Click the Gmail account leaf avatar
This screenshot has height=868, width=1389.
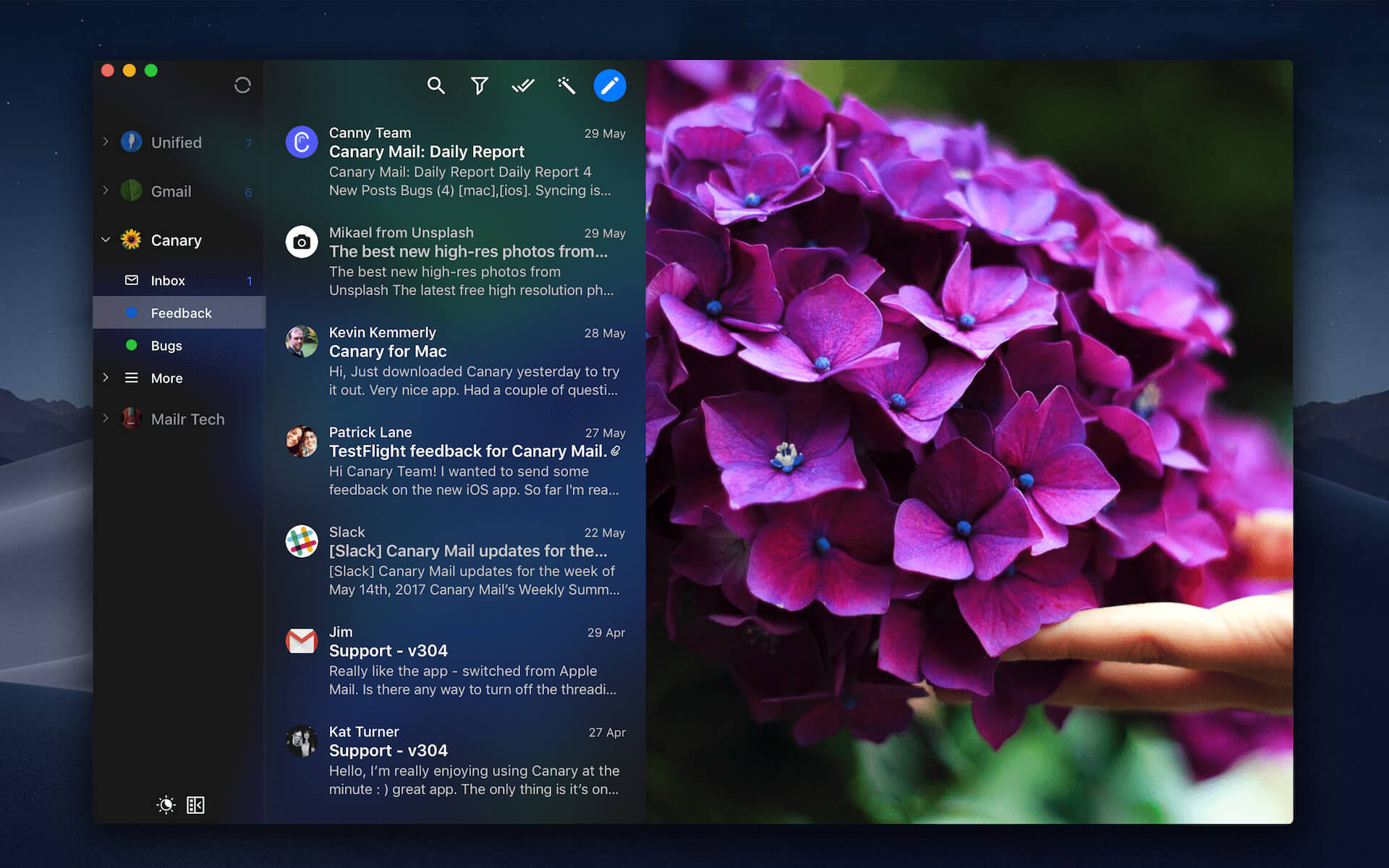tap(131, 191)
